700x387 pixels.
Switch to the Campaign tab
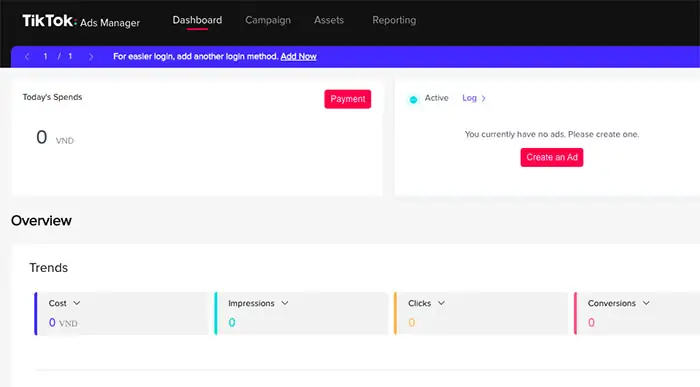(x=268, y=20)
